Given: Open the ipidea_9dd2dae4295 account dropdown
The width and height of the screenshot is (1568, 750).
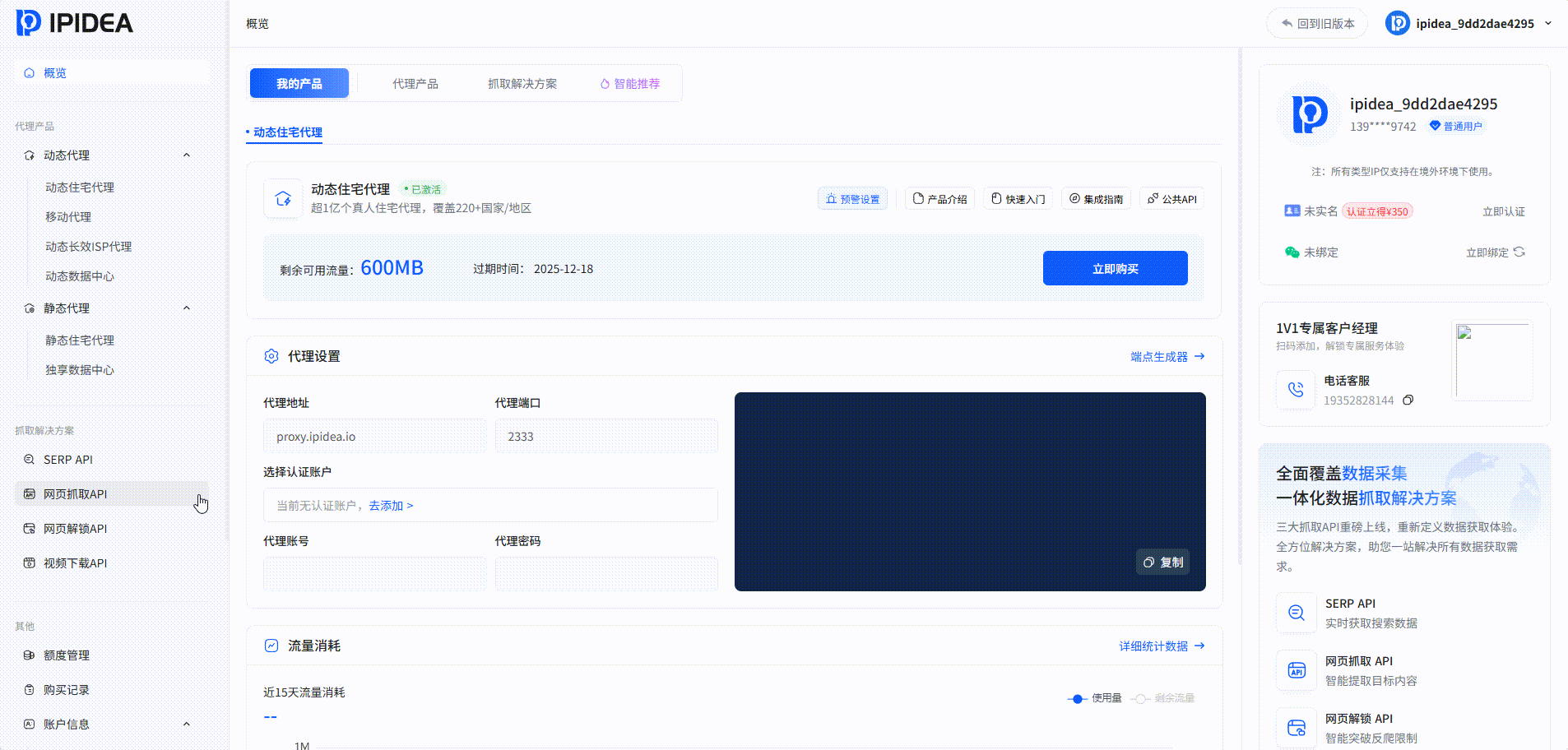Looking at the screenshot, I should point(1468,23).
